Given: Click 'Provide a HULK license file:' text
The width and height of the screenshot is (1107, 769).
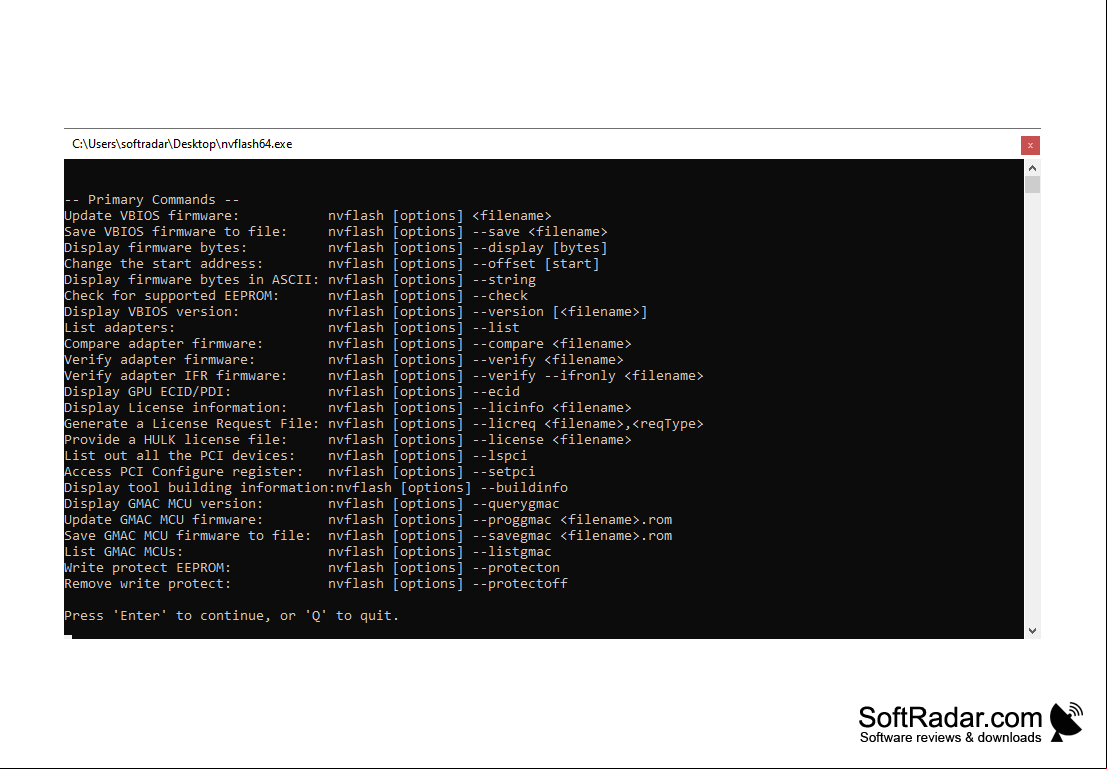Looking at the screenshot, I should tap(176, 440).
